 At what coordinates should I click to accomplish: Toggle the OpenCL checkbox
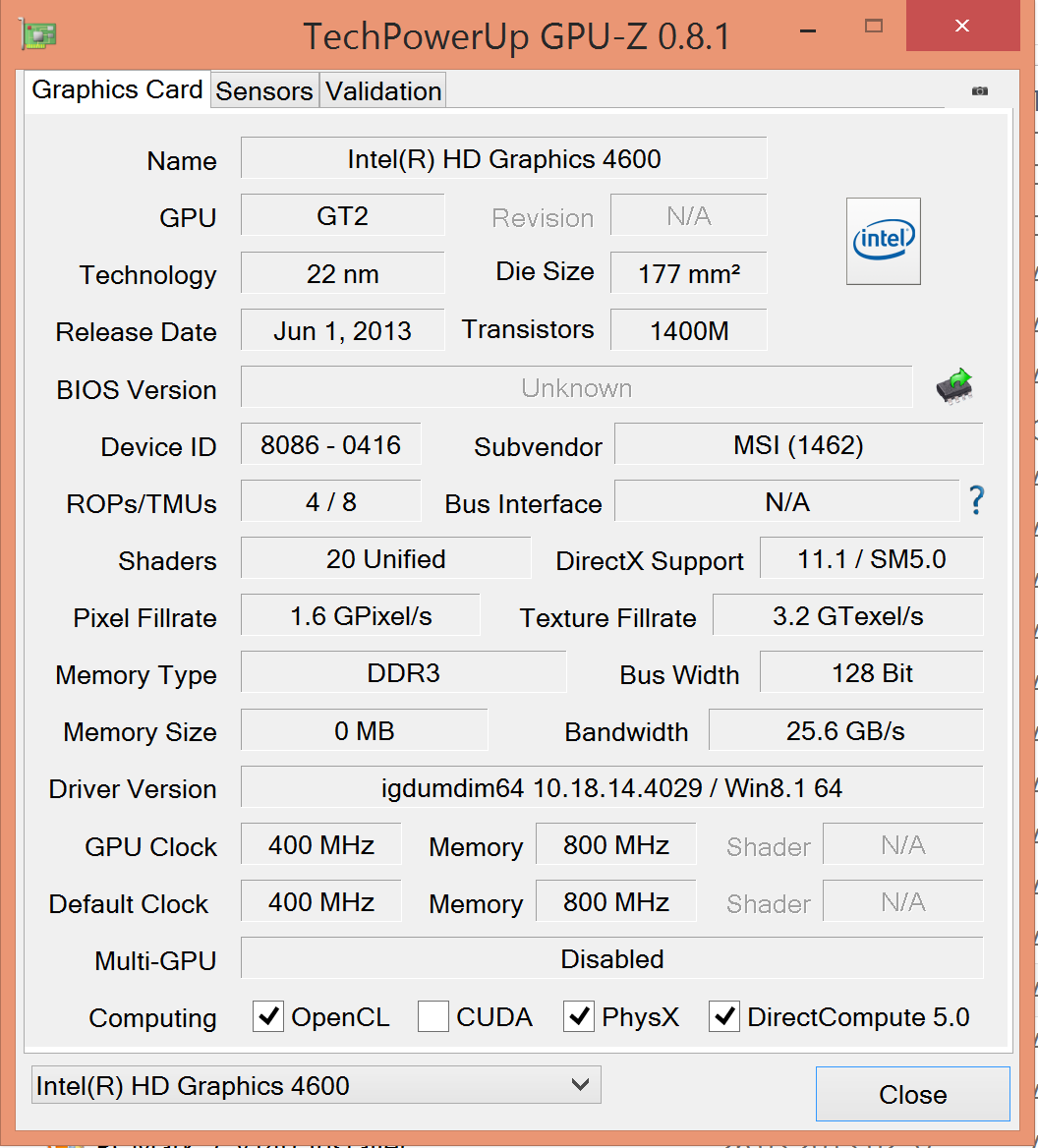pyautogui.click(x=268, y=1016)
